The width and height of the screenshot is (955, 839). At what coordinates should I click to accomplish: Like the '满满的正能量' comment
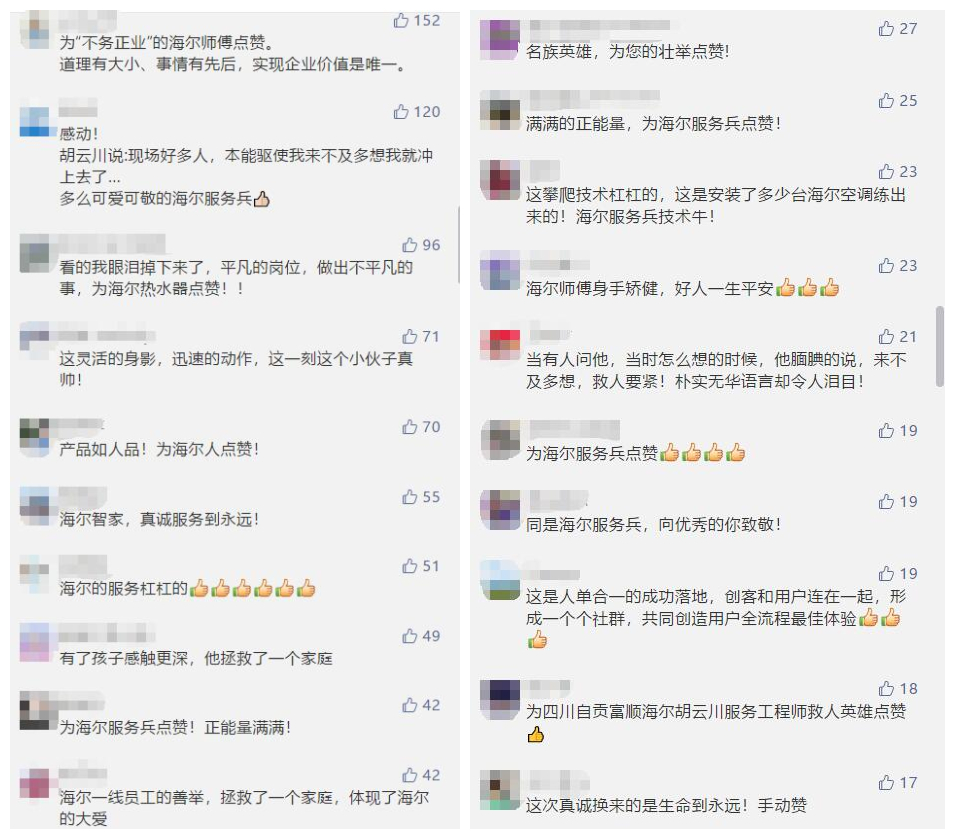(x=886, y=100)
